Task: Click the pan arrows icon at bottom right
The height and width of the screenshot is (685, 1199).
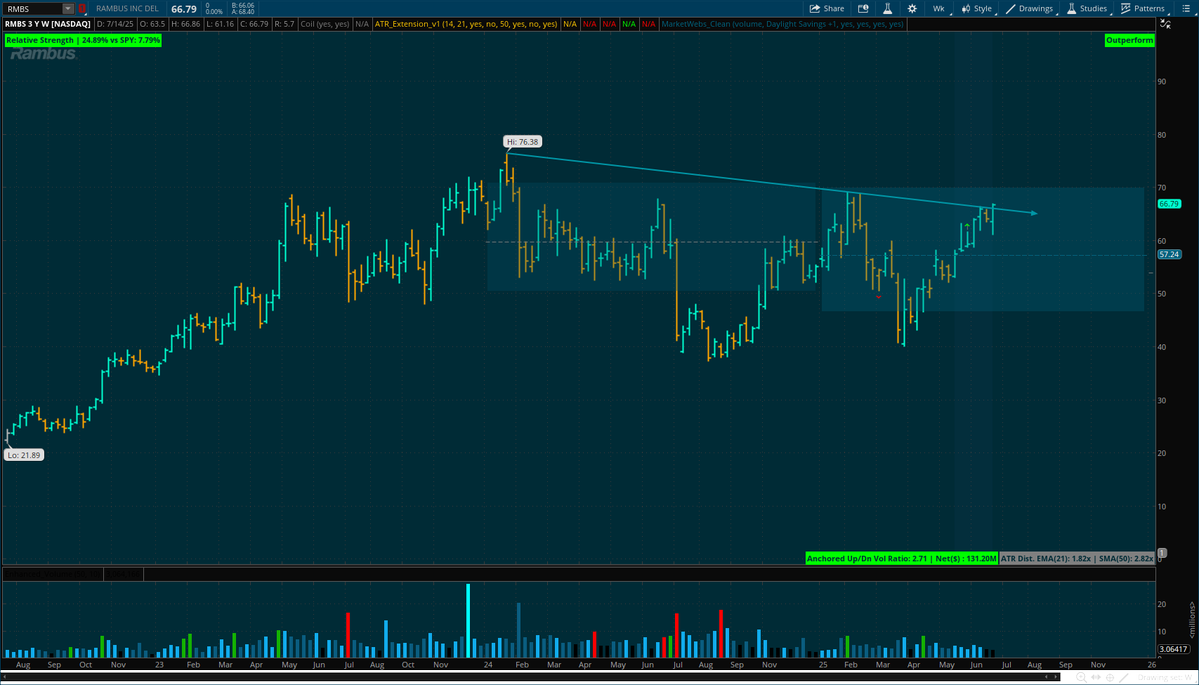Action: point(1096,677)
